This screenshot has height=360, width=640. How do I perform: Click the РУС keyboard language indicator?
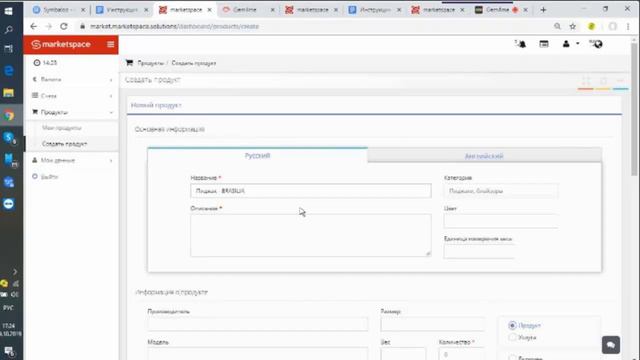[x=8, y=308]
